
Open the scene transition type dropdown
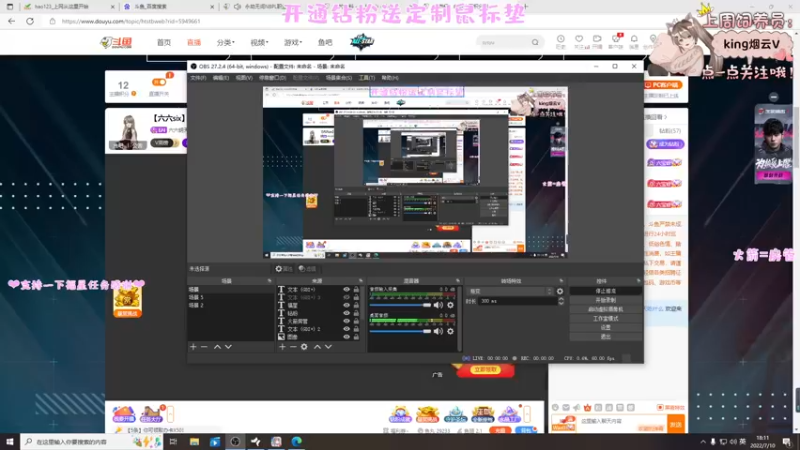tap(510, 291)
